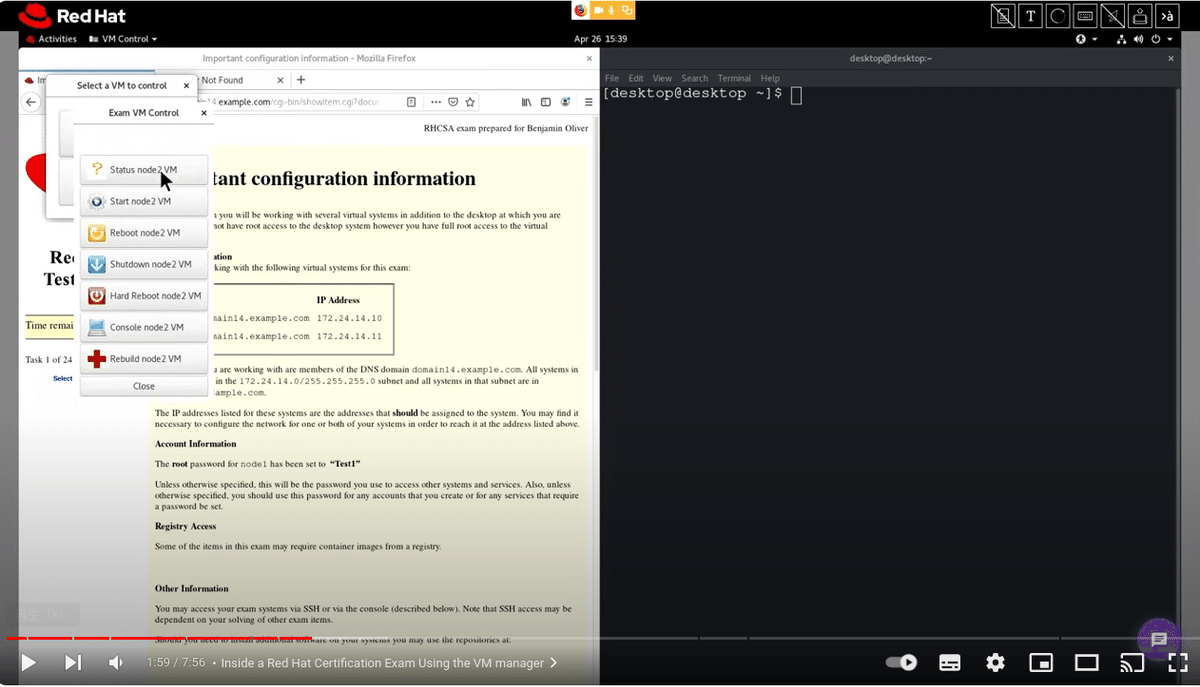Mute the video player volume
The width and height of the screenshot is (1200, 687).
[116, 662]
